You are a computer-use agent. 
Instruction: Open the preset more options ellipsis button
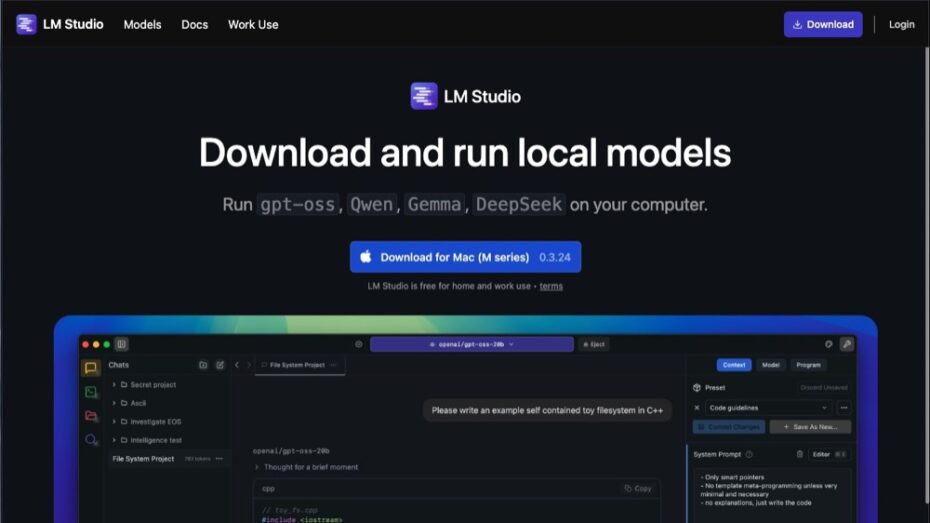click(x=844, y=408)
